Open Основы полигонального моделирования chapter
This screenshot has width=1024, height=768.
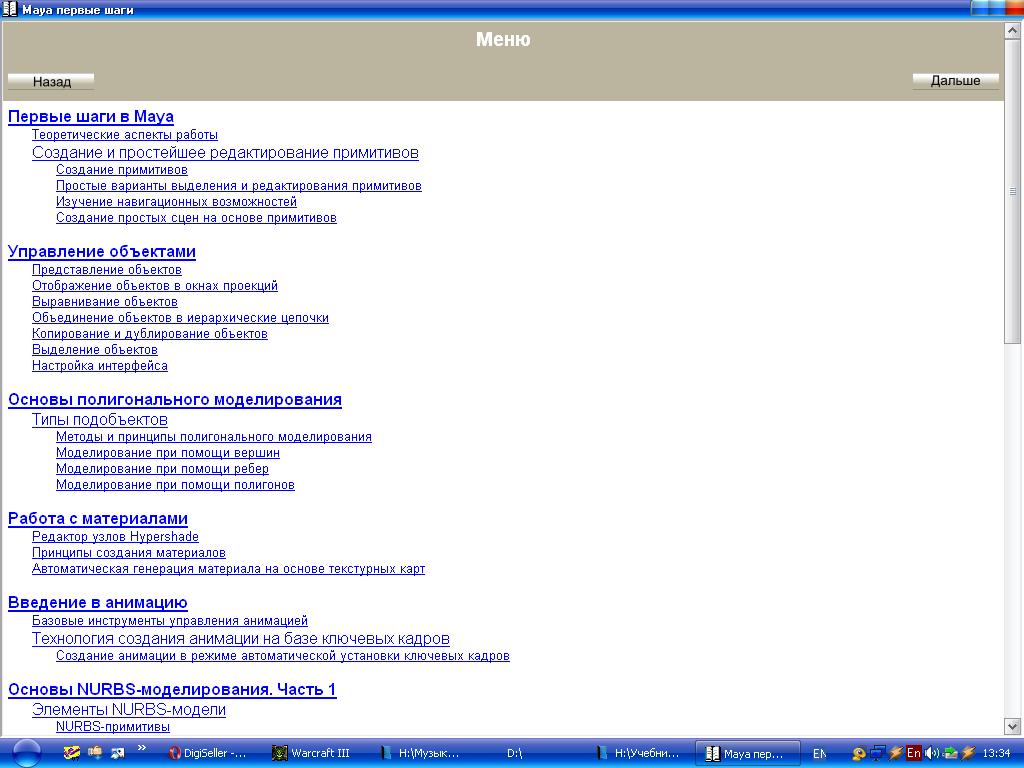[x=174, y=400]
